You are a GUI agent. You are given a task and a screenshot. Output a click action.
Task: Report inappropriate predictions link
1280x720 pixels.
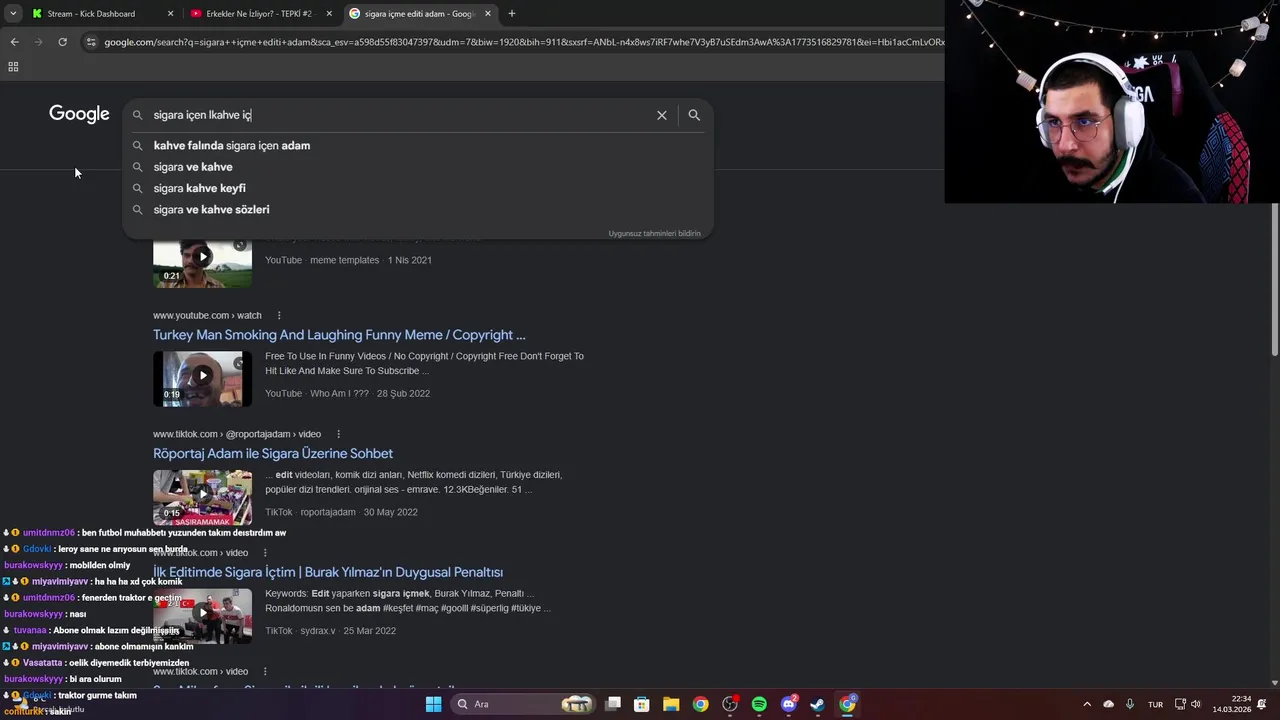click(654, 233)
